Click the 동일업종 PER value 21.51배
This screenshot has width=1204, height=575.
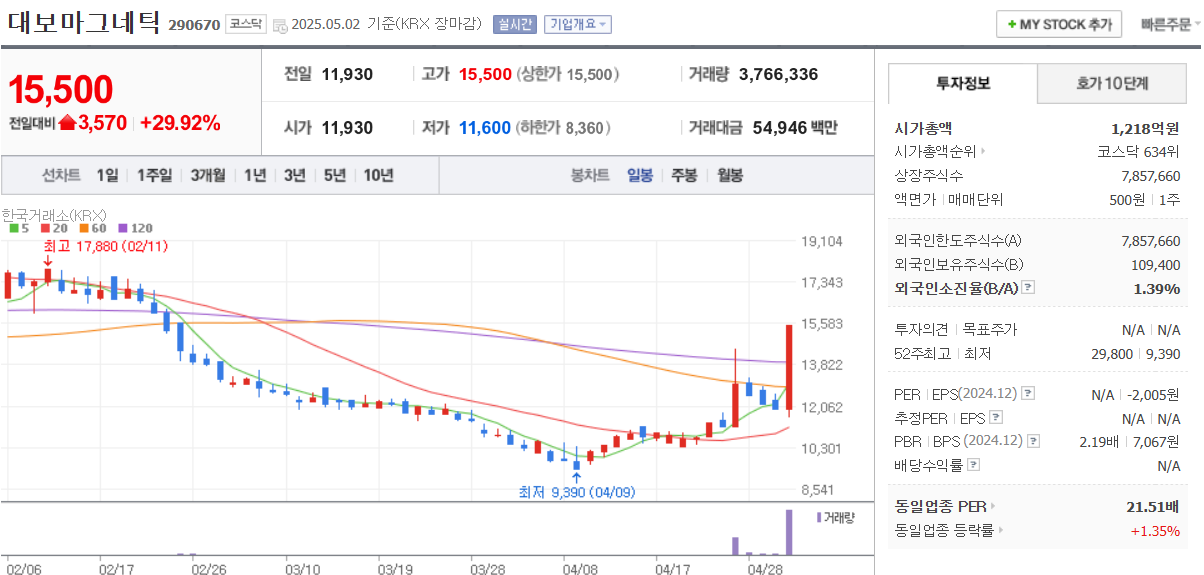pyautogui.click(x=1153, y=507)
